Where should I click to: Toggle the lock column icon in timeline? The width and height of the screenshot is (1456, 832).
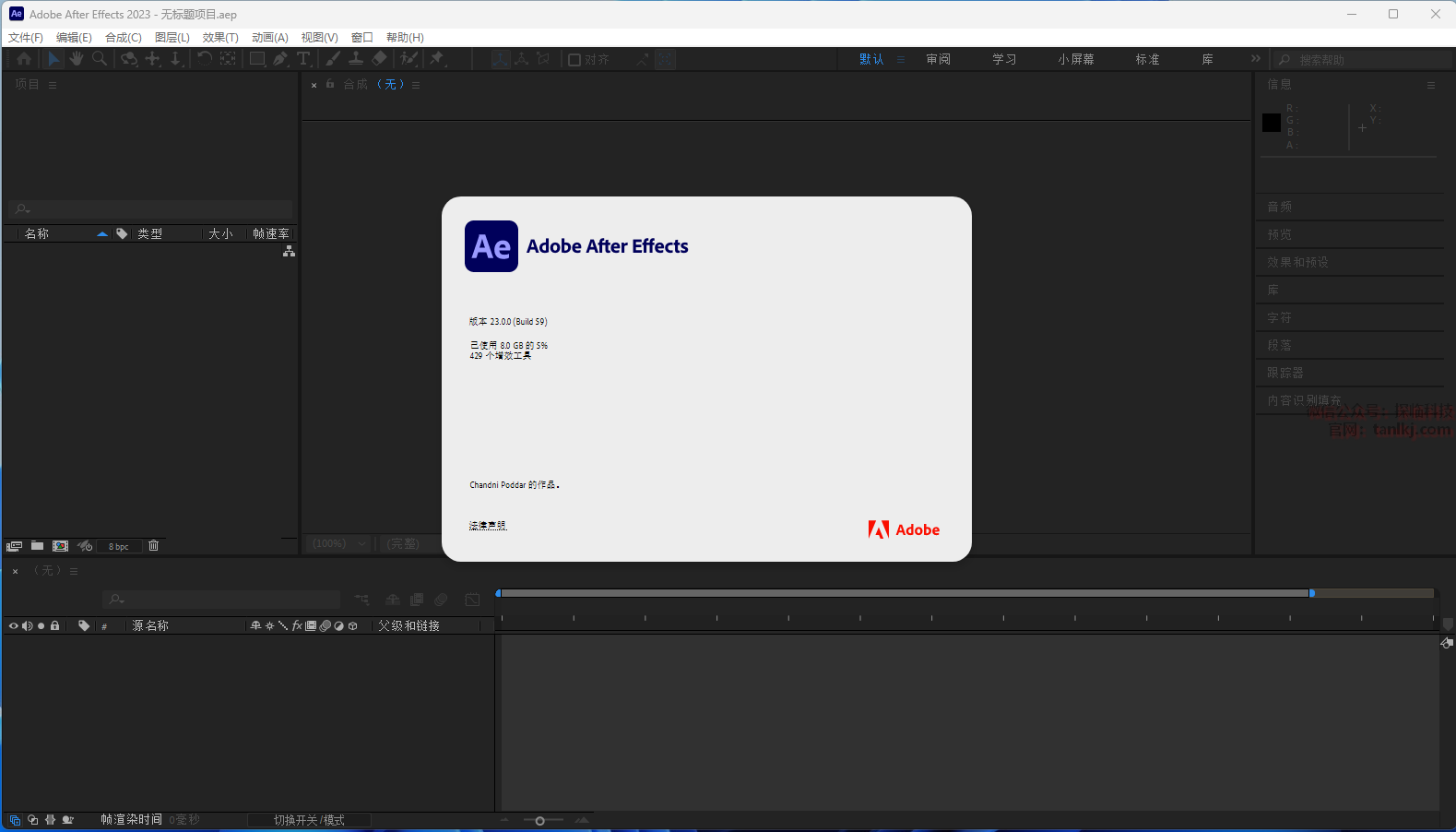pos(54,626)
